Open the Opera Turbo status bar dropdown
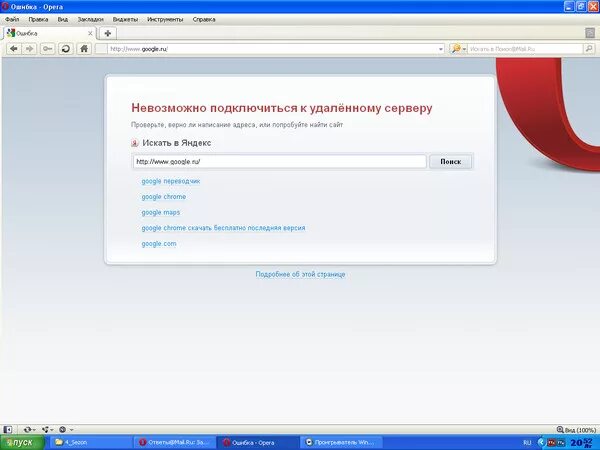The image size is (600, 450). pos(65,430)
